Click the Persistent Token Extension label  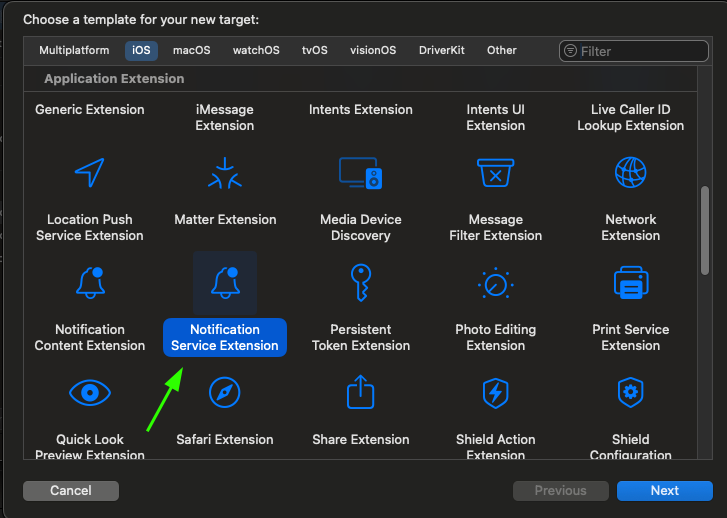(361, 337)
